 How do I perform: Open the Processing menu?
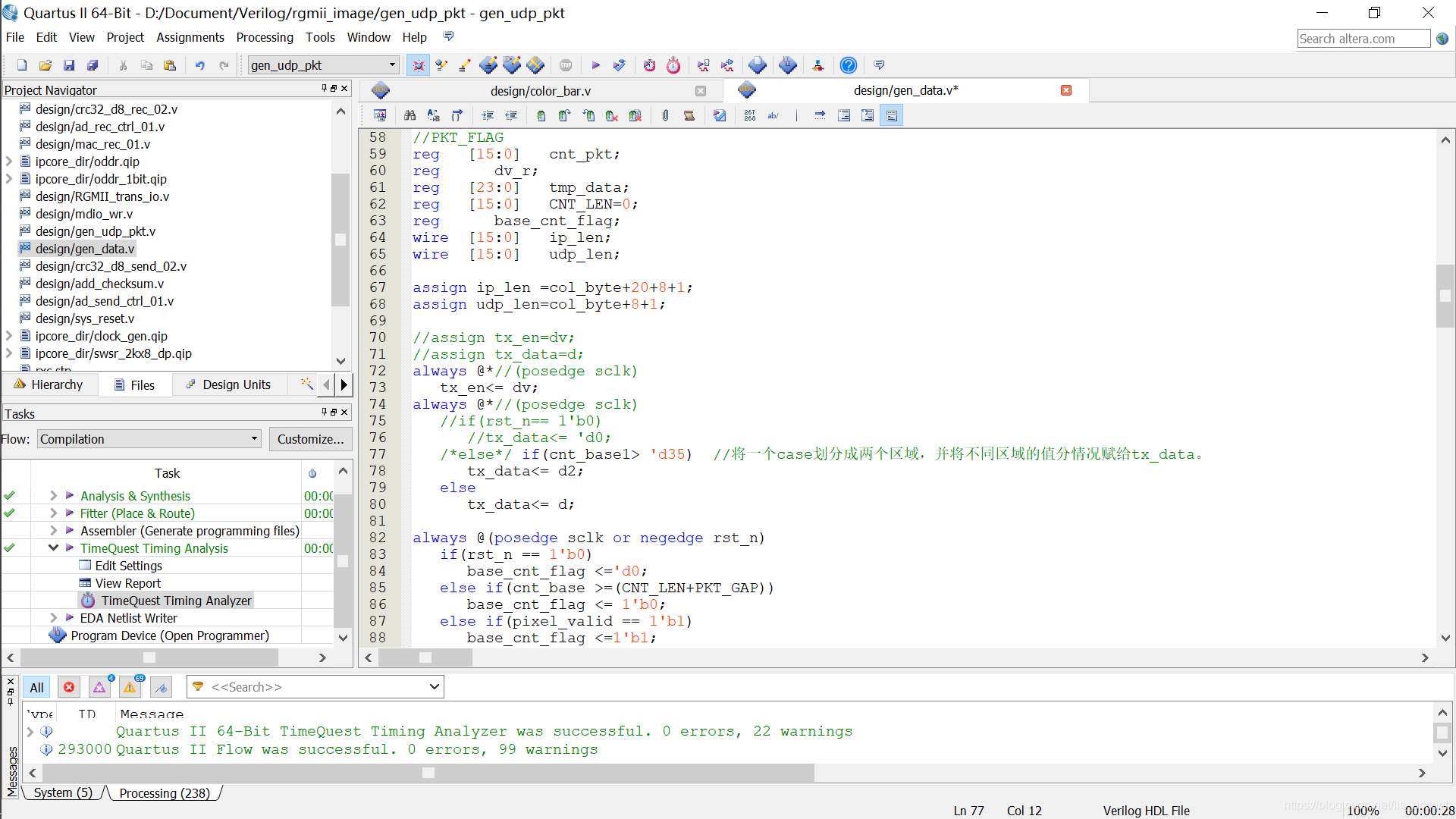[265, 37]
